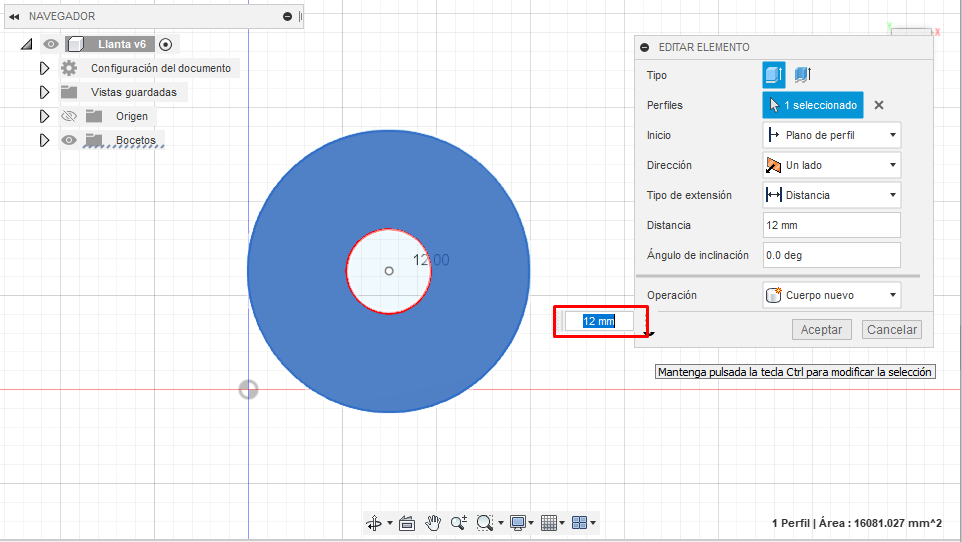Viewport: 962px width, 542px height.
Task: Click the floating 12 mm distance field
Action: (599, 321)
